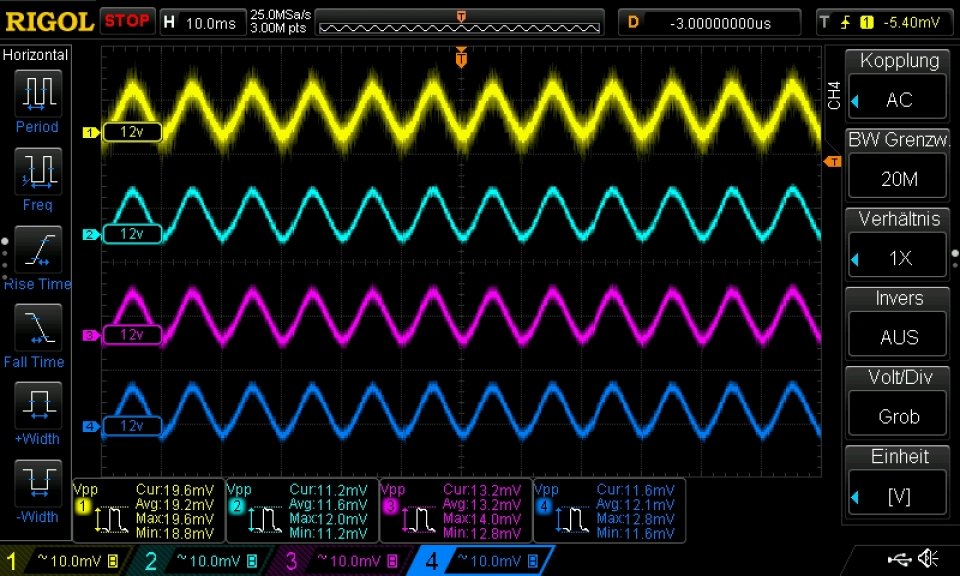Viewport: 960px width, 576px height.
Task: Toggle the speaker sound icon
Action: coord(928,558)
